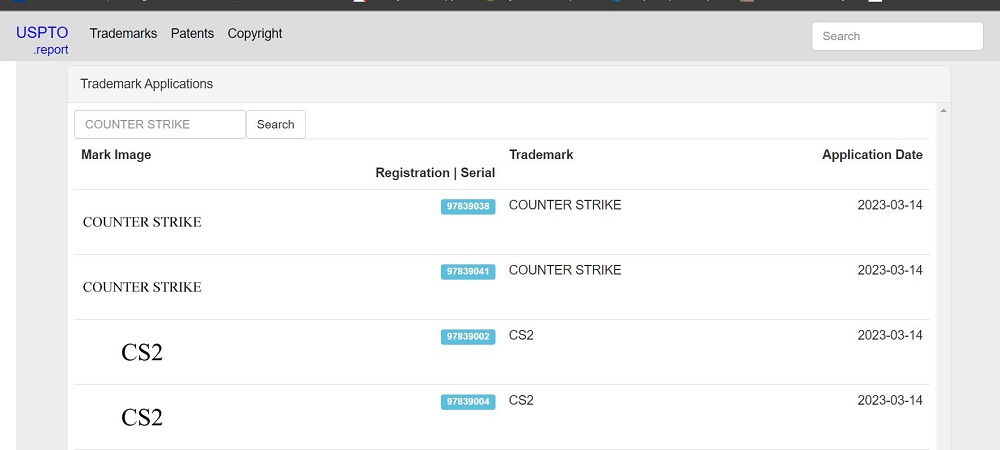Image resolution: width=1000 pixels, height=450 pixels.
Task: Open serial badge 97839038
Action: (x=467, y=207)
